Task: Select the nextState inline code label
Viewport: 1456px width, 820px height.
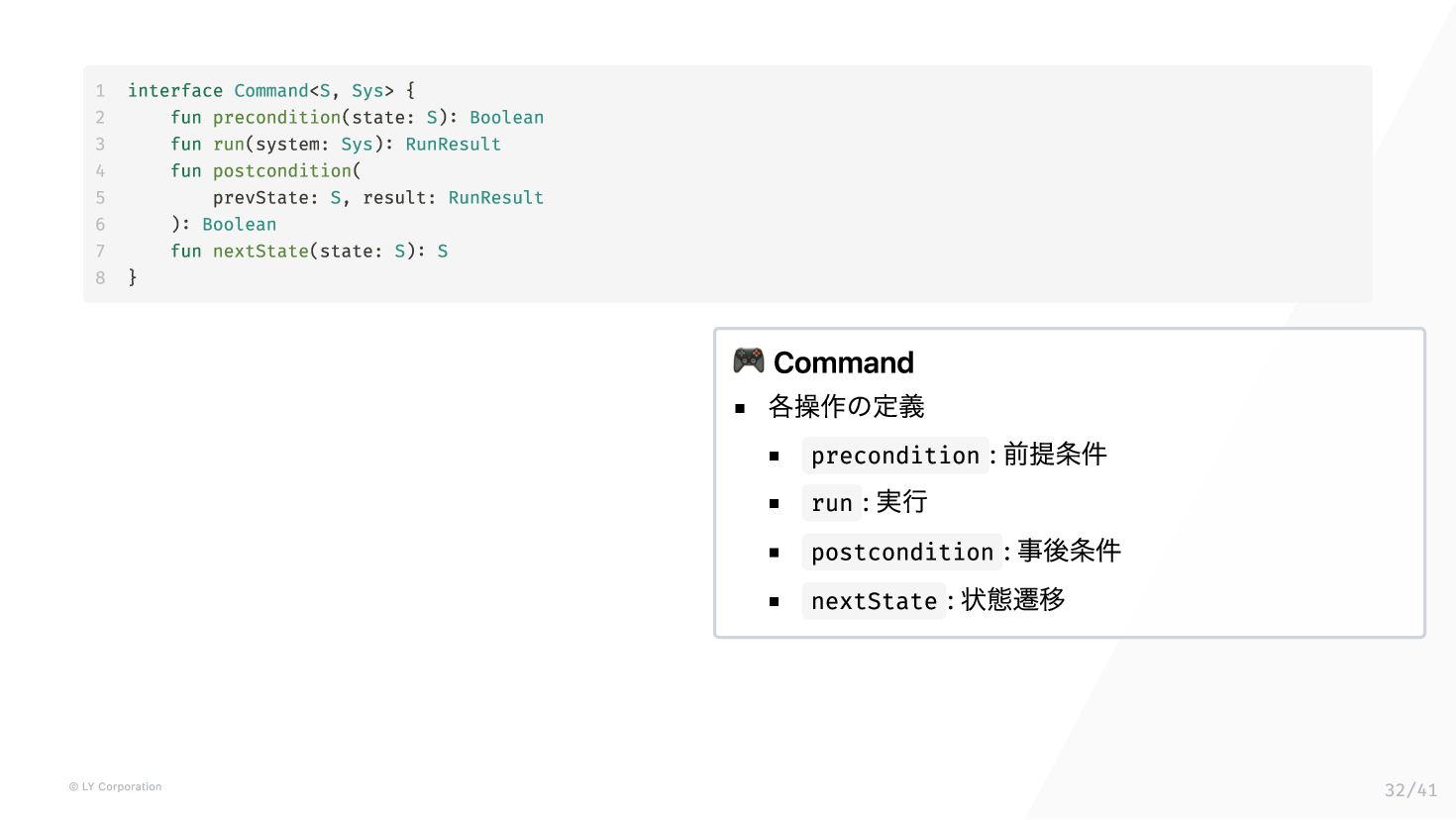Action: coord(875,601)
